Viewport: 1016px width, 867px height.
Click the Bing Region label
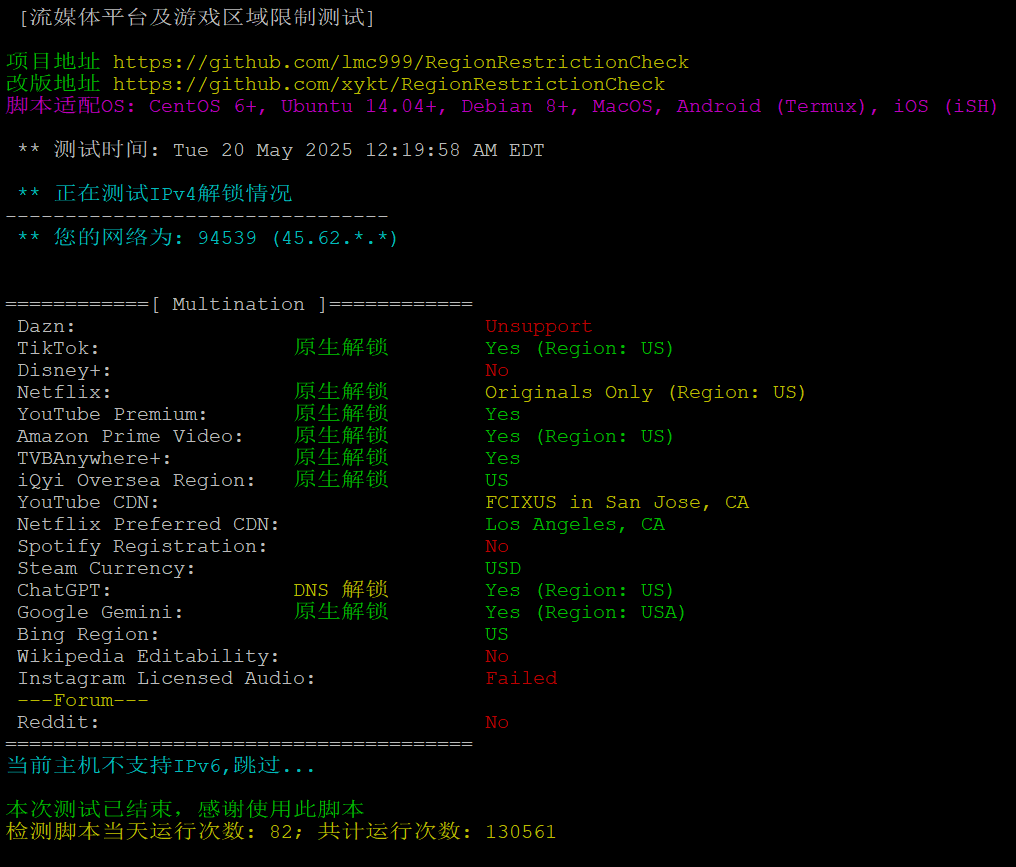tap(88, 635)
